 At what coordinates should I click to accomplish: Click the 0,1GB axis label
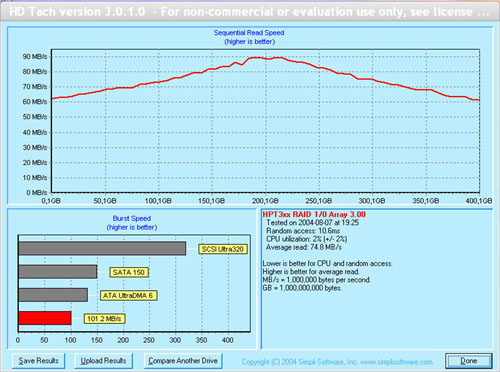(x=51, y=201)
